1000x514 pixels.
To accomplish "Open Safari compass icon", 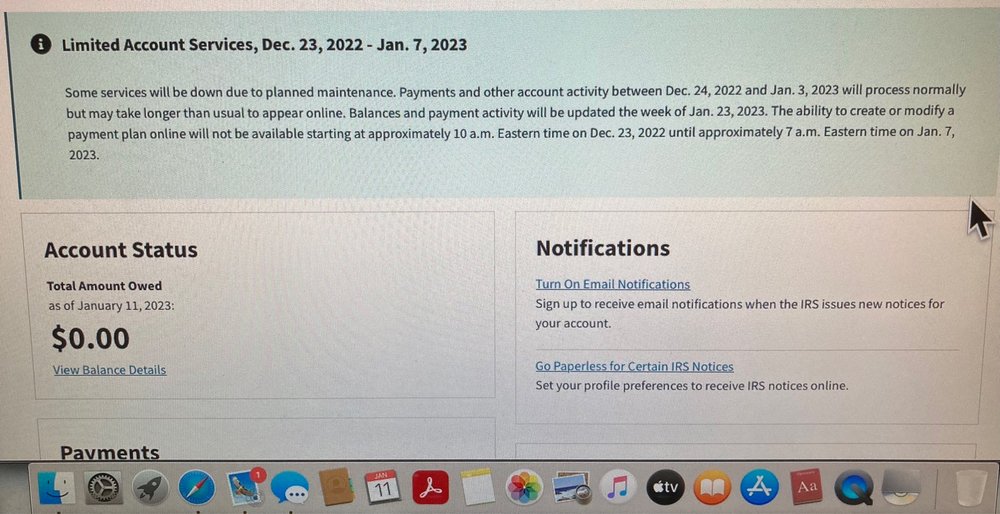I will click(x=197, y=488).
